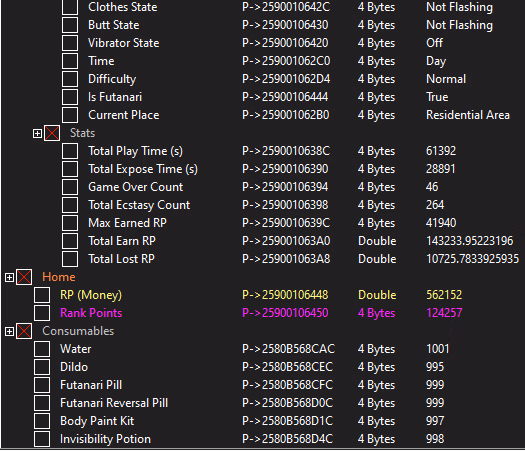Select the Total Play Time (s) row
Screen dimensions: 525x451
click(262, 151)
